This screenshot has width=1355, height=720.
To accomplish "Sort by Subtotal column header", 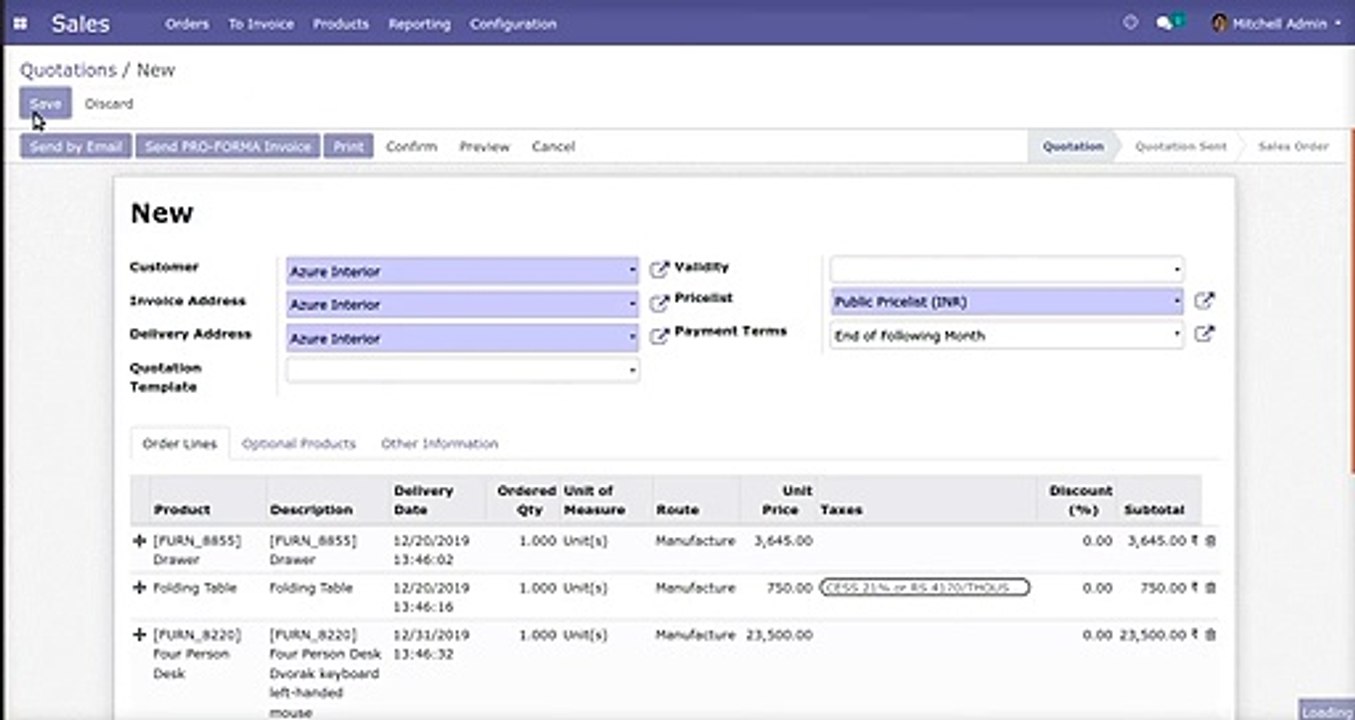I will (1154, 509).
